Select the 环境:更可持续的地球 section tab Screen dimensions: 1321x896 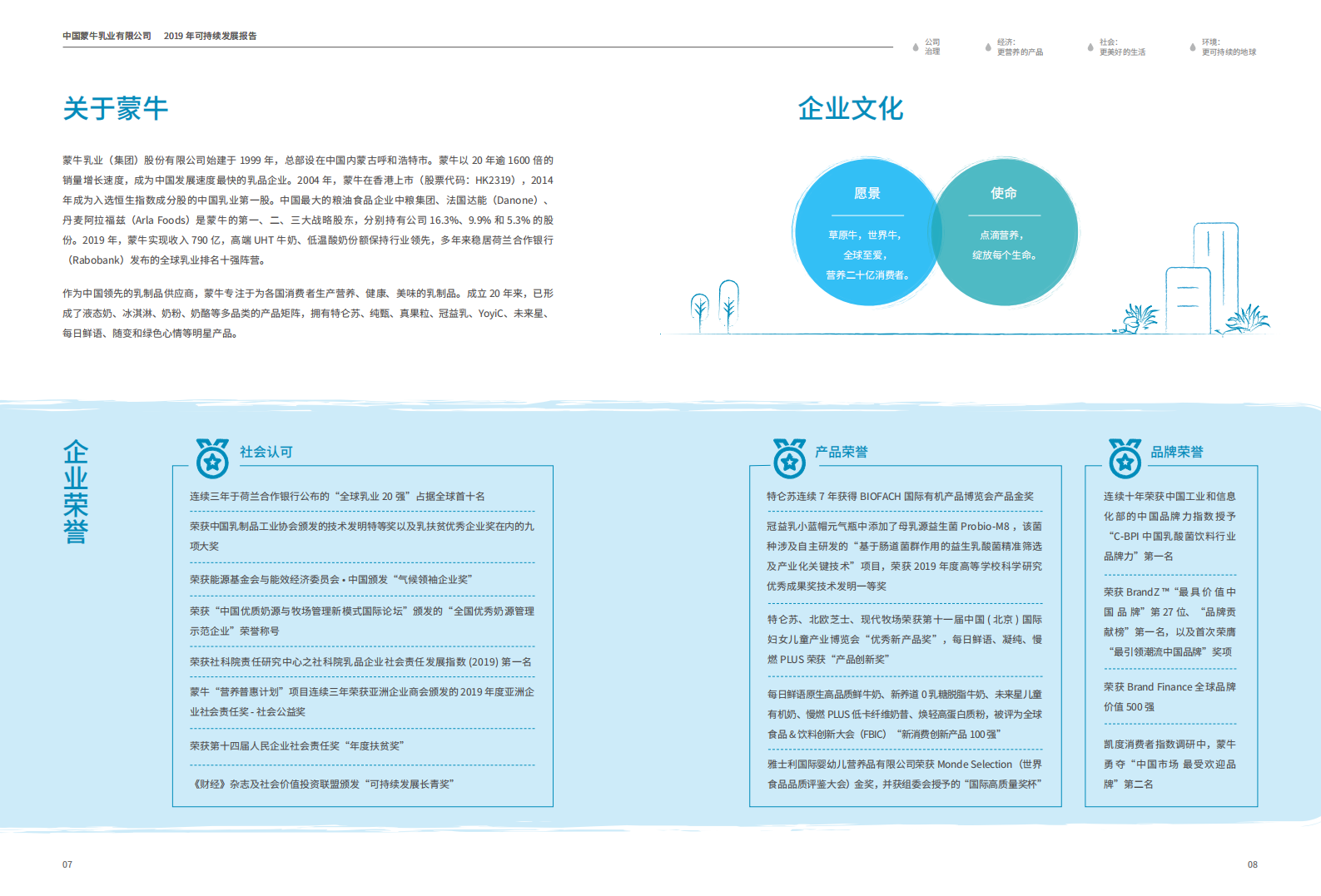click(1229, 47)
